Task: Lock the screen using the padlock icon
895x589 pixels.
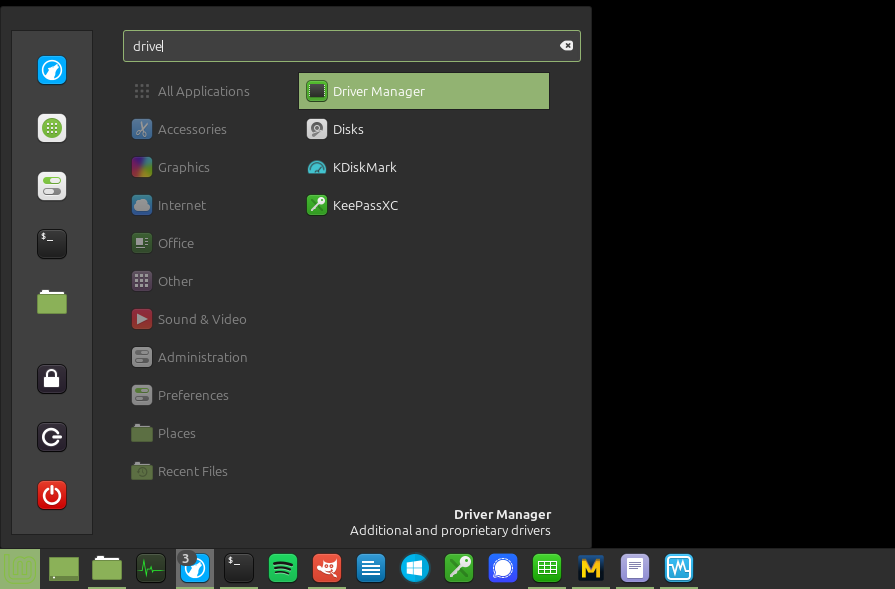Action: click(x=52, y=379)
